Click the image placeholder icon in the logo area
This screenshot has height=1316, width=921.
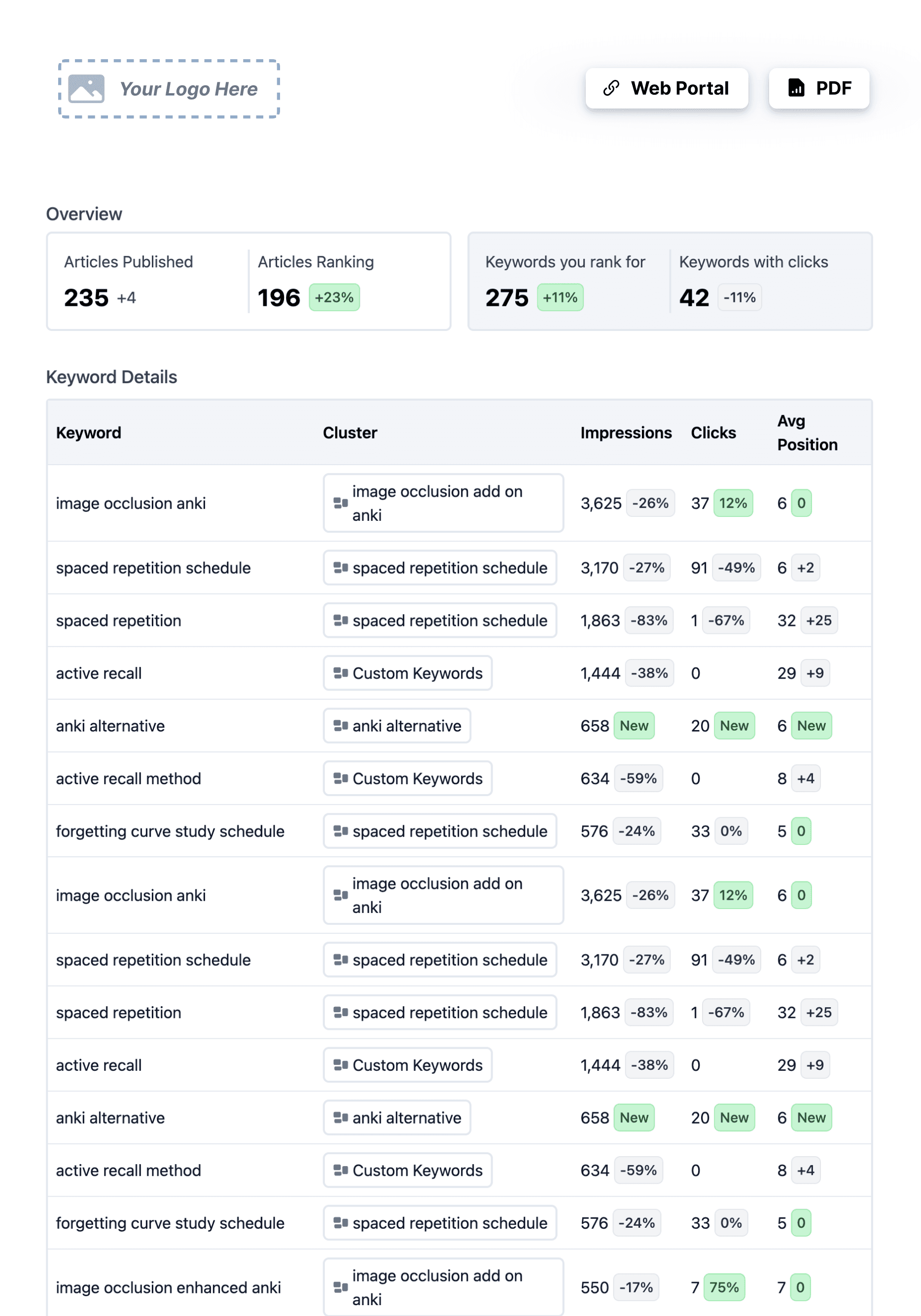pos(86,88)
